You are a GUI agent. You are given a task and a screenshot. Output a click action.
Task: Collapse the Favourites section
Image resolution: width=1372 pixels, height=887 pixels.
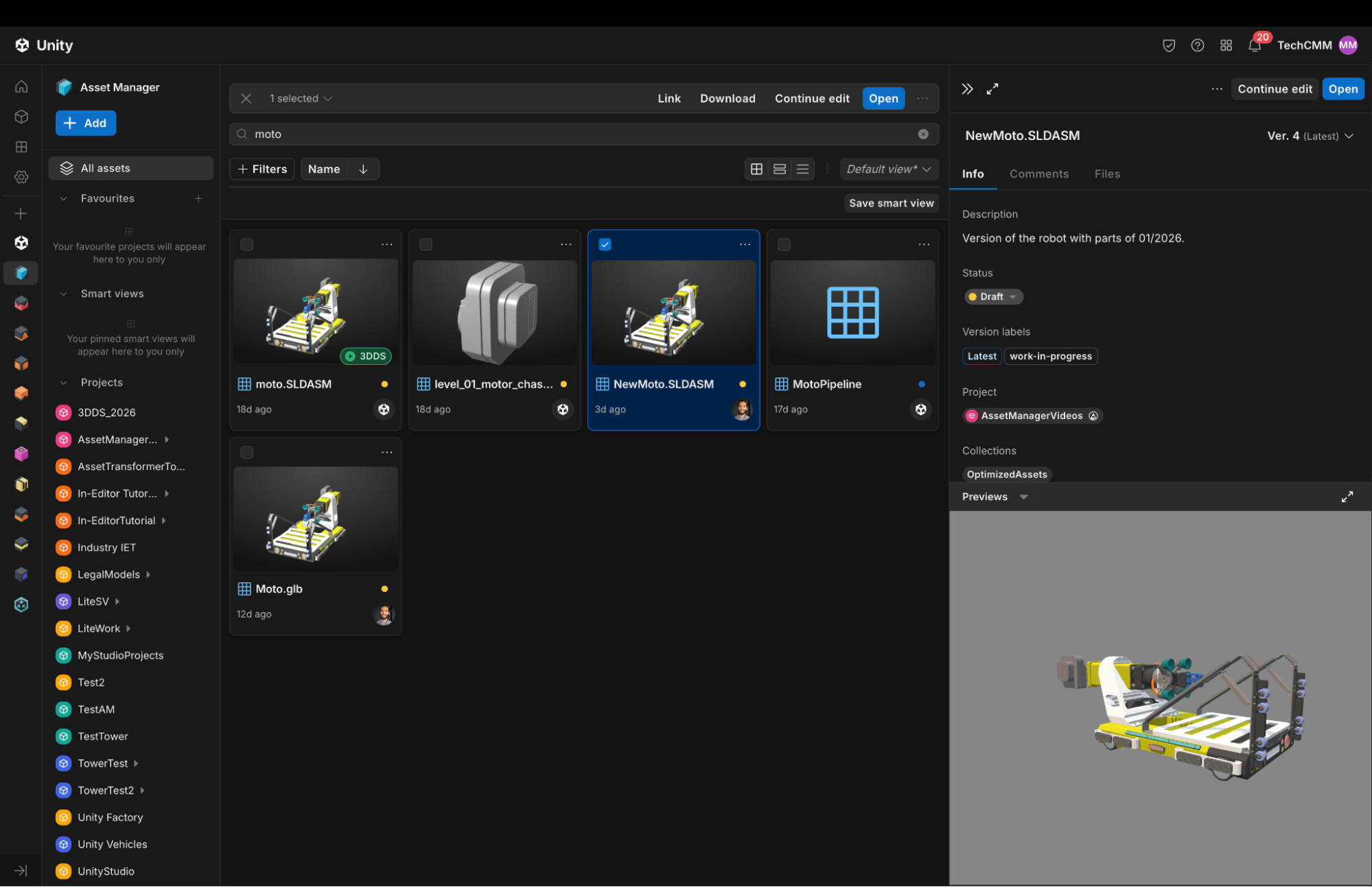(x=63, y=199)
